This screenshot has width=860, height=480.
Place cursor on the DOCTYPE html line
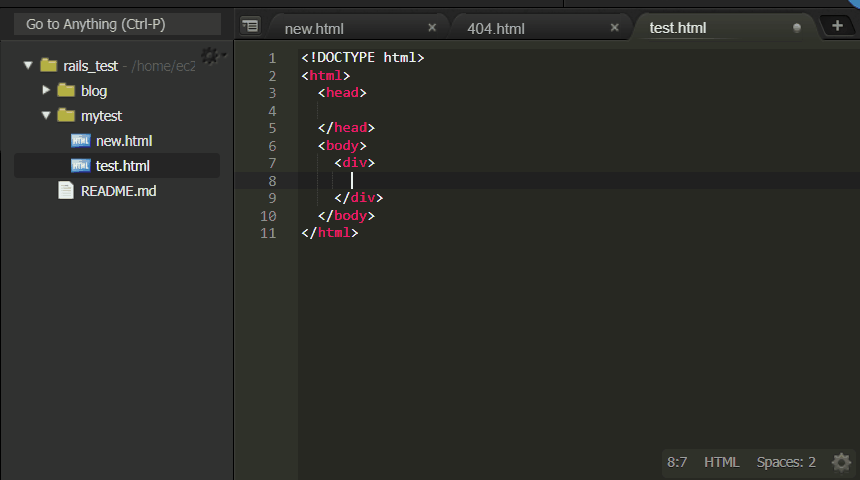(x=363, y=58)
